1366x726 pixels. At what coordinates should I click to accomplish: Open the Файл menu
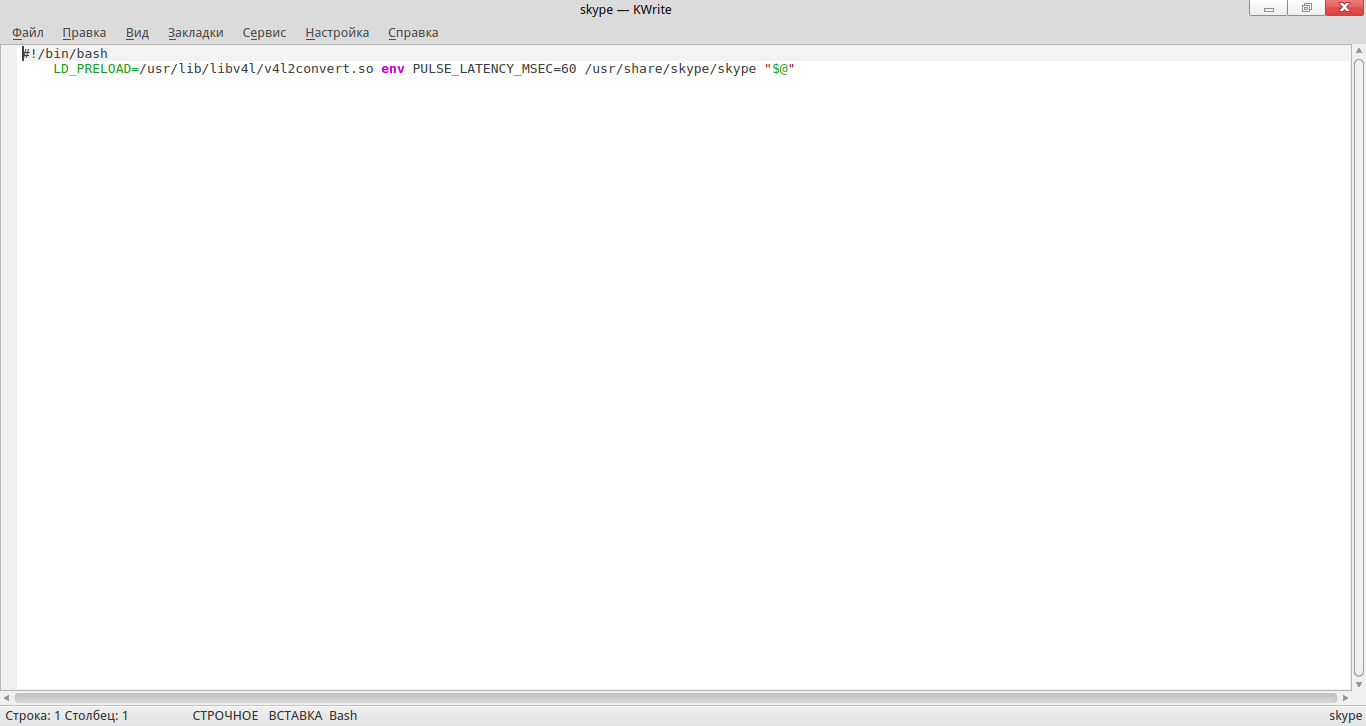[28, 32]
